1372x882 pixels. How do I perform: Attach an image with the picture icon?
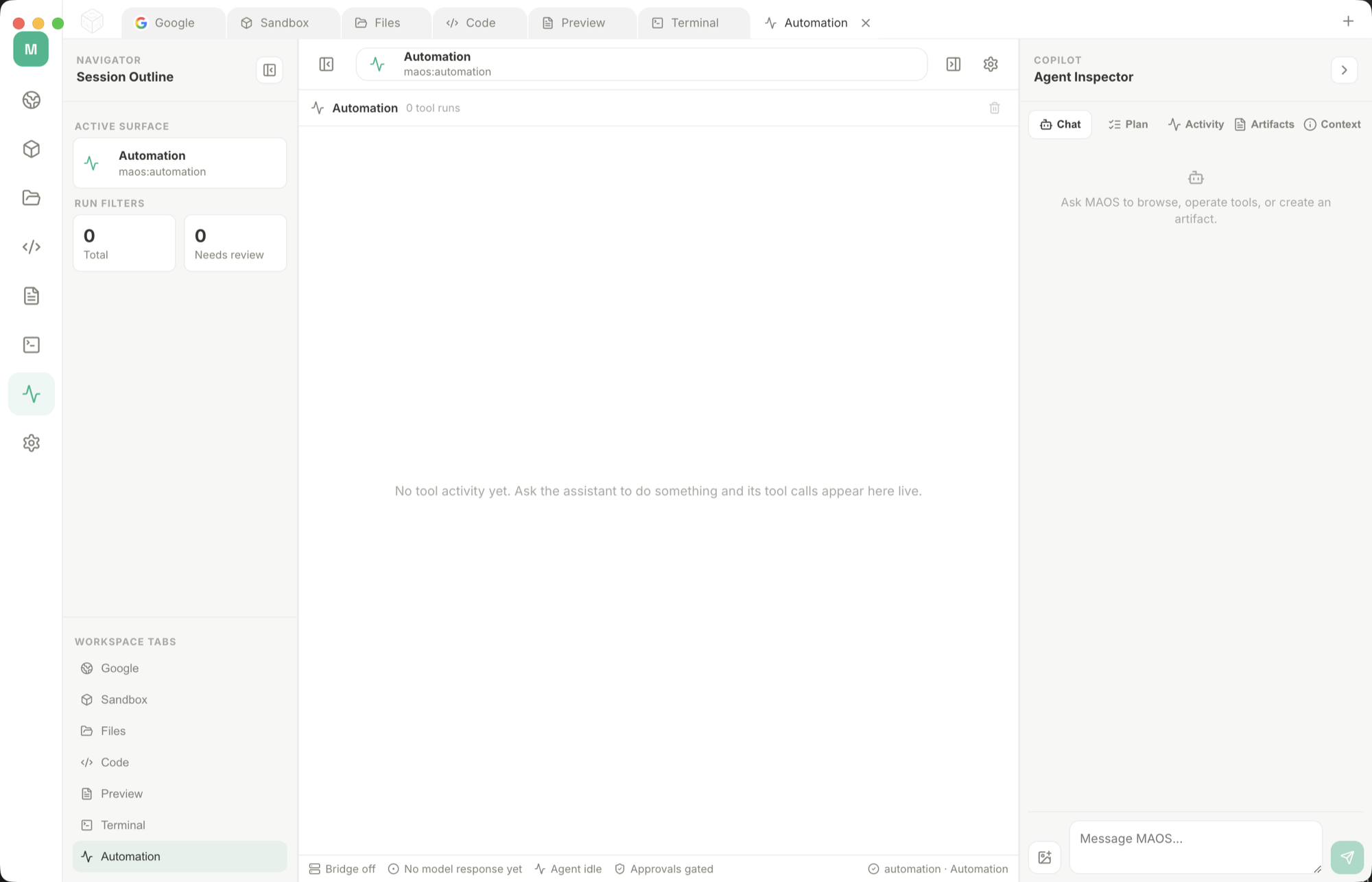tap(1045, 857)
